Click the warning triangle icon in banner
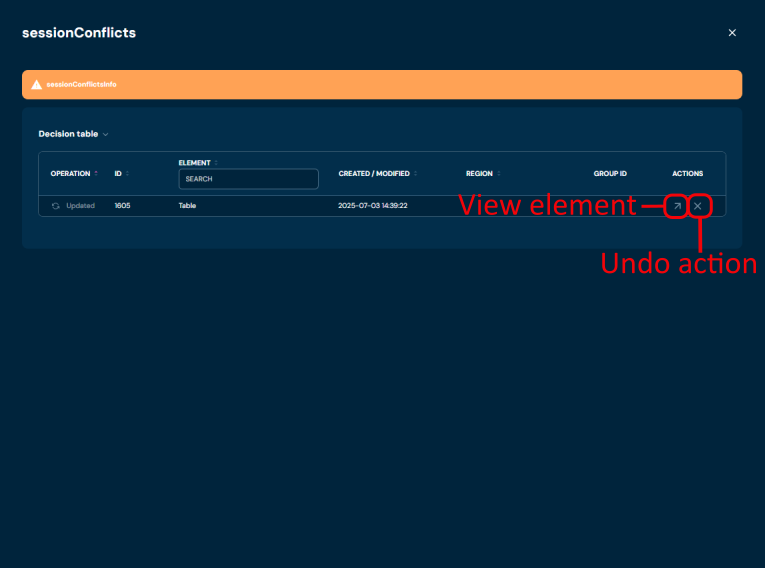765x568 pixels. [37, 85]
